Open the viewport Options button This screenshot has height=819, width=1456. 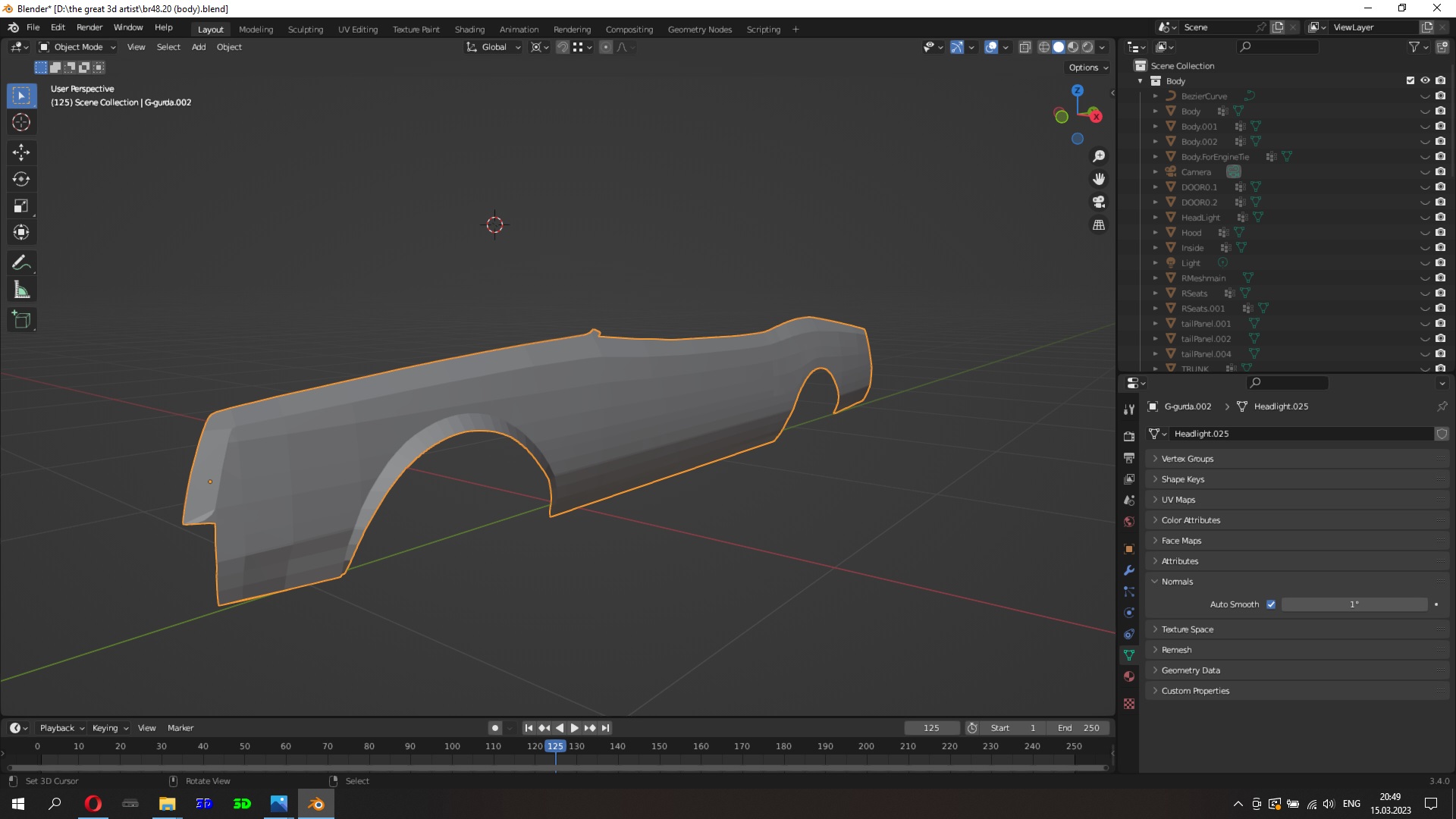pyautogui.click(x=1088, y=67)
